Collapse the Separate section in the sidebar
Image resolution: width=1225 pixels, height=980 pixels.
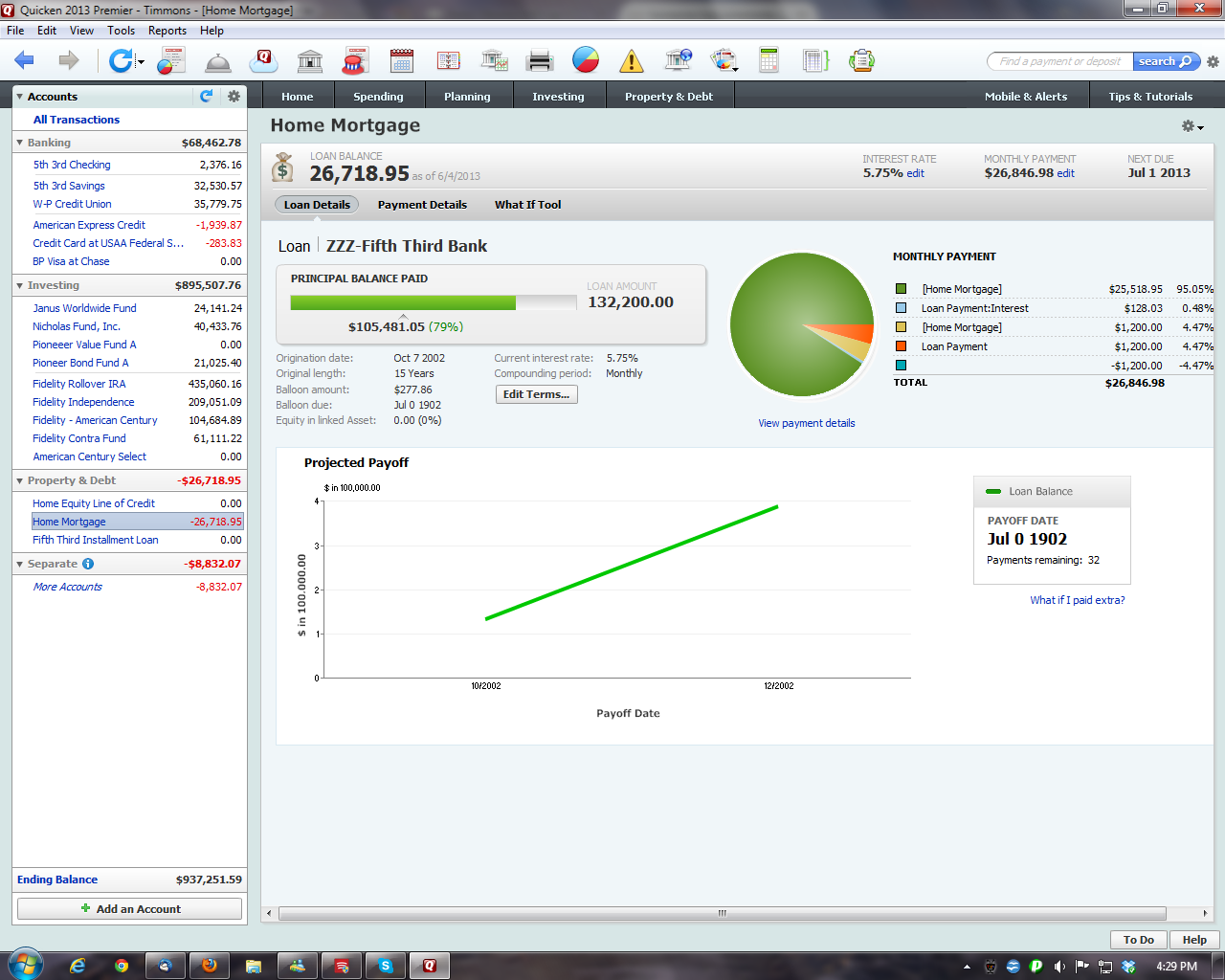19,564
